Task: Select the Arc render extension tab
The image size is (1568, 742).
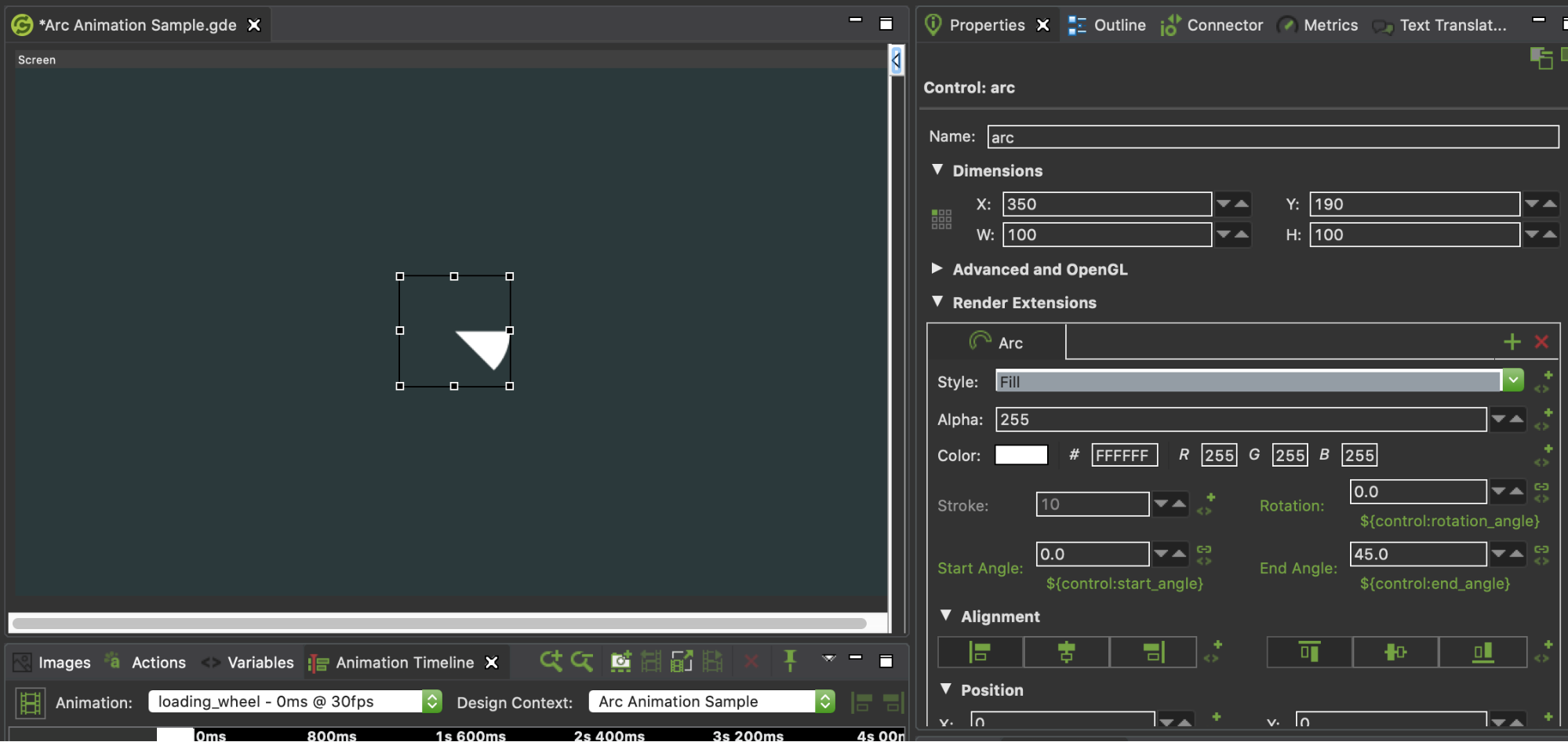Action: (x=997, y=343)
